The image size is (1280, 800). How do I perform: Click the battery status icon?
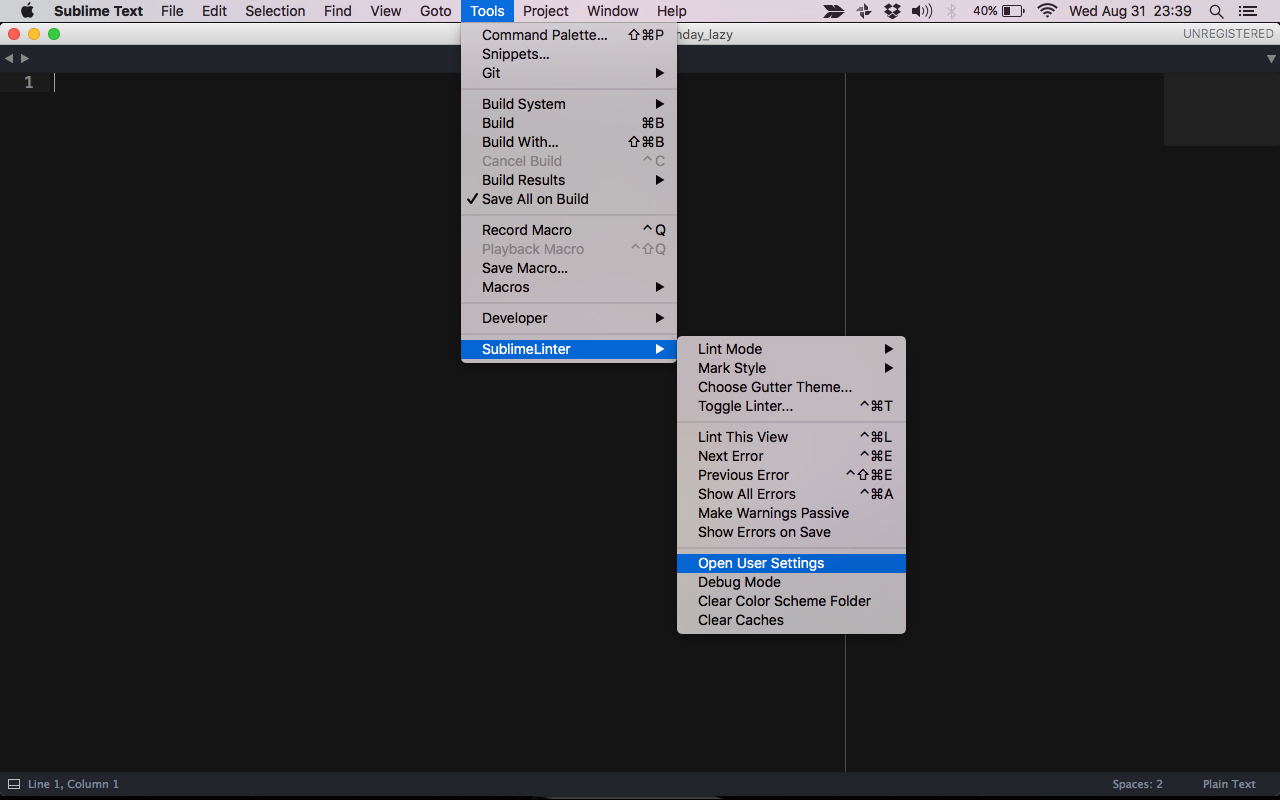(1013, 11)
